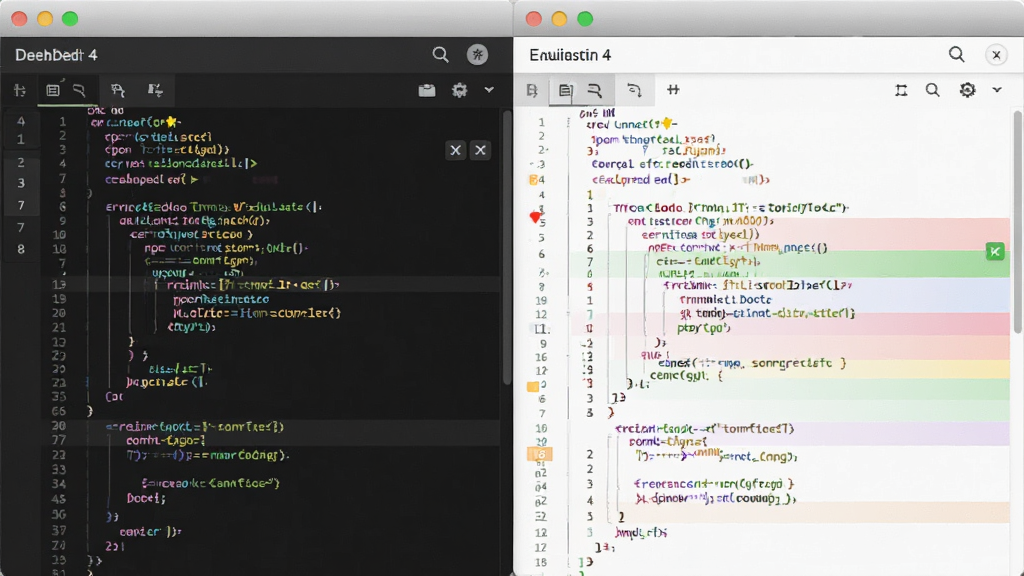Click the round asterisk badge in DeehDedt 4
The image size is (1024, 576).
point(477,55)
